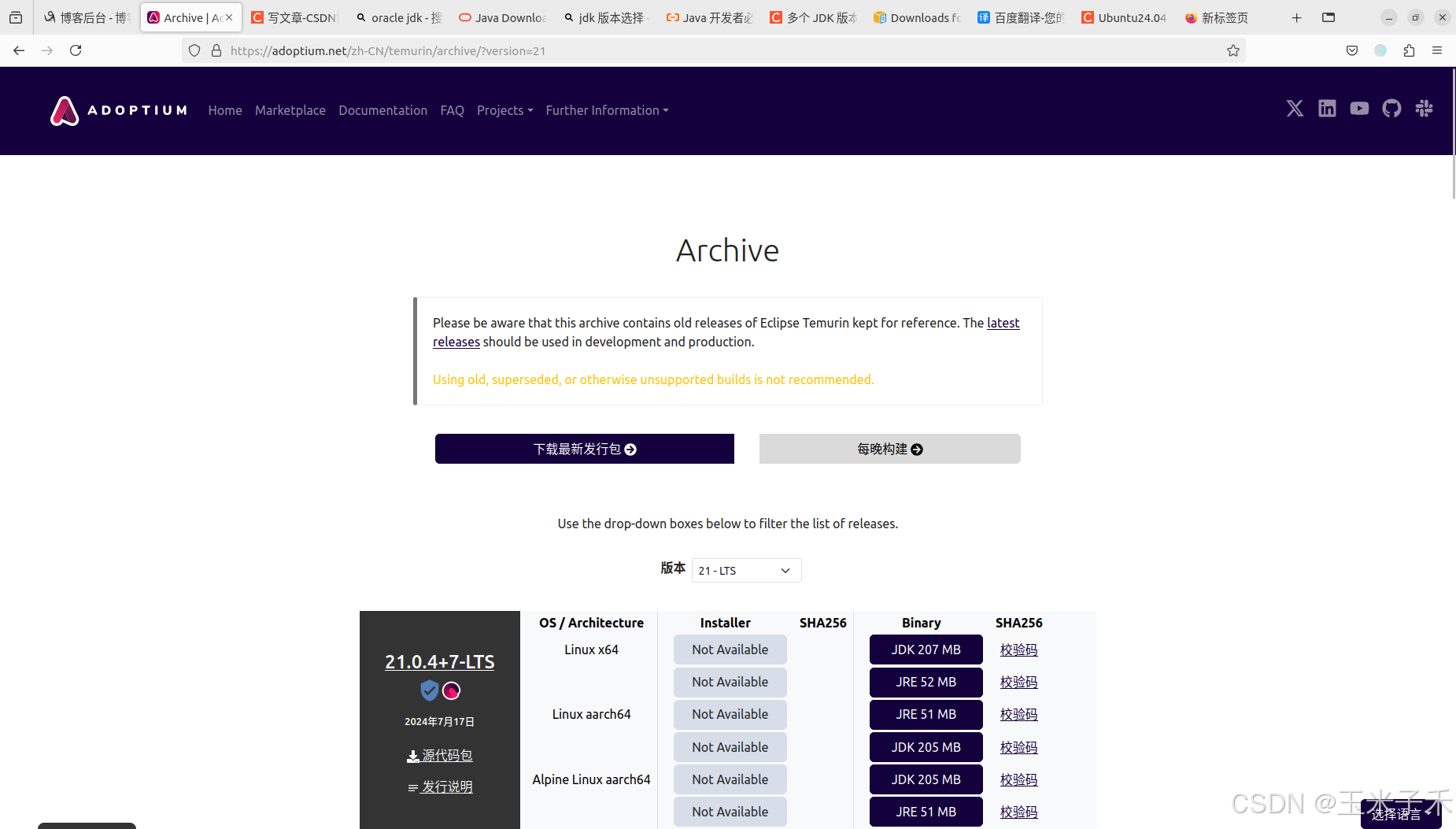Screen dimensions: 1456x829
Task: Switch to the 新标签页 tab
Action: point(1229,17)
